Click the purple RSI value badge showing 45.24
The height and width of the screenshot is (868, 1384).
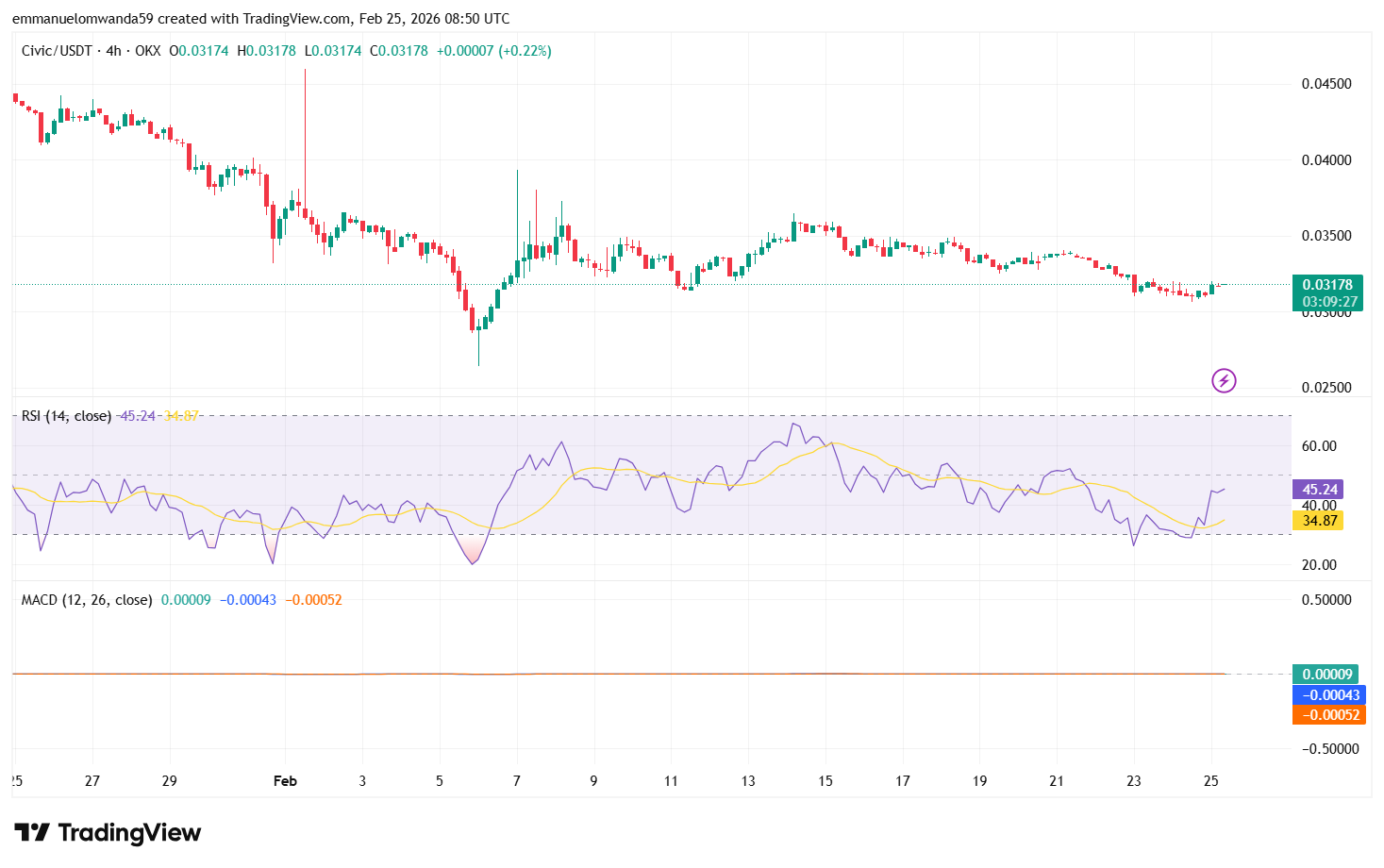(x=1320, y=490)
